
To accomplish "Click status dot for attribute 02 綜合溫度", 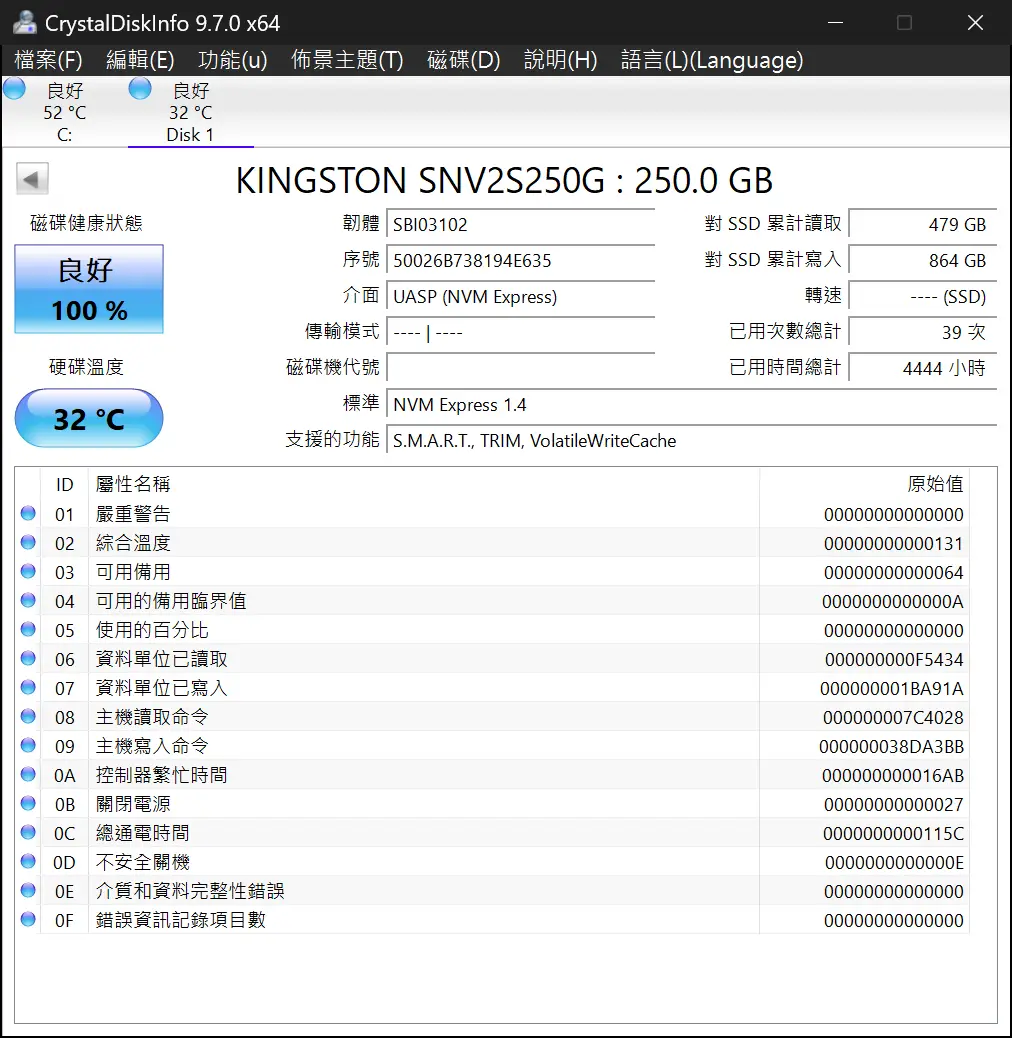I will coord(28,542).
